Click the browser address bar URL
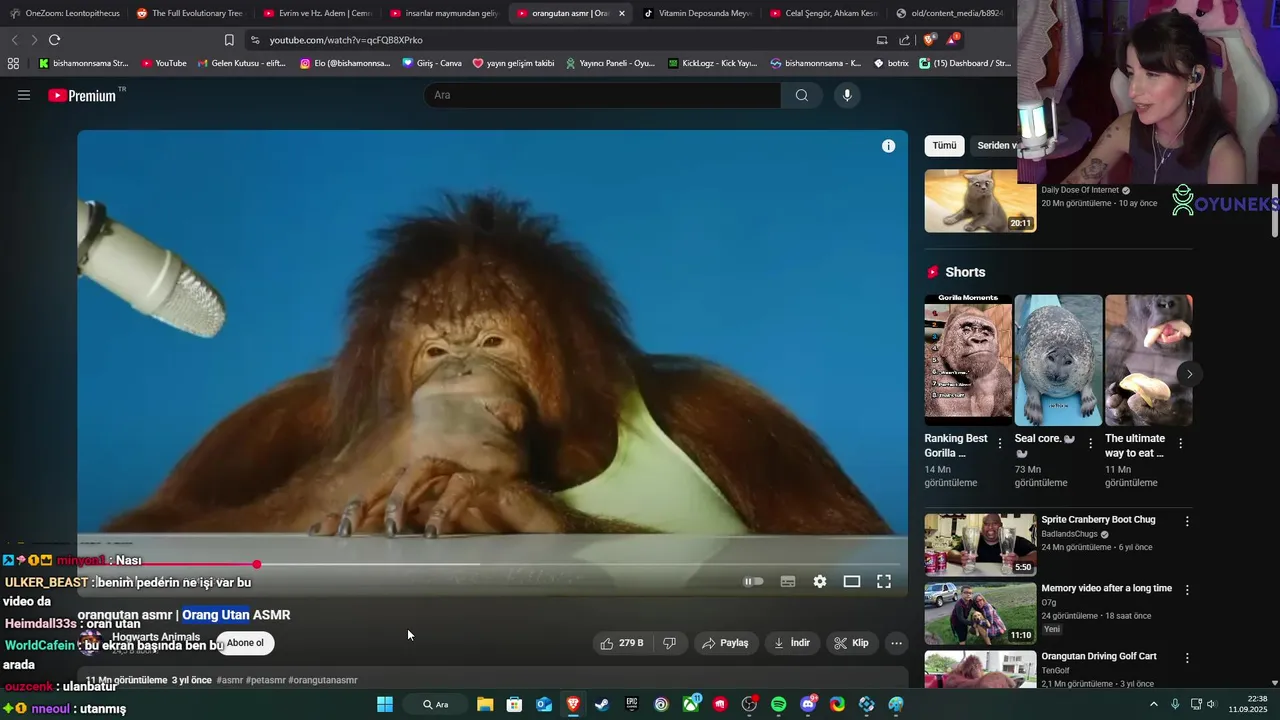 coord(346,40)
